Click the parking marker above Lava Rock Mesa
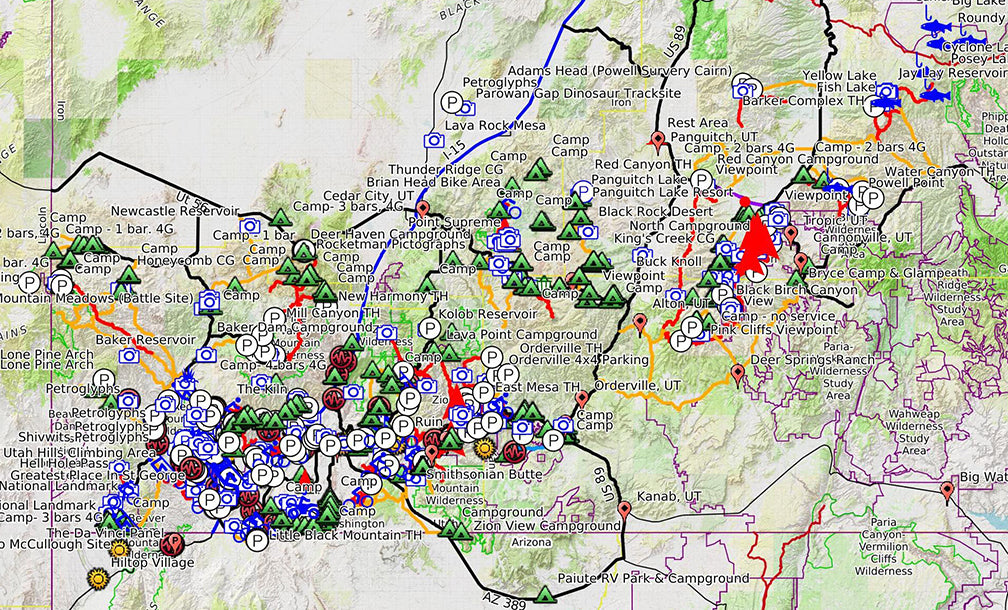This screenshot has width=1008, height=610. (x=452, y=103)
